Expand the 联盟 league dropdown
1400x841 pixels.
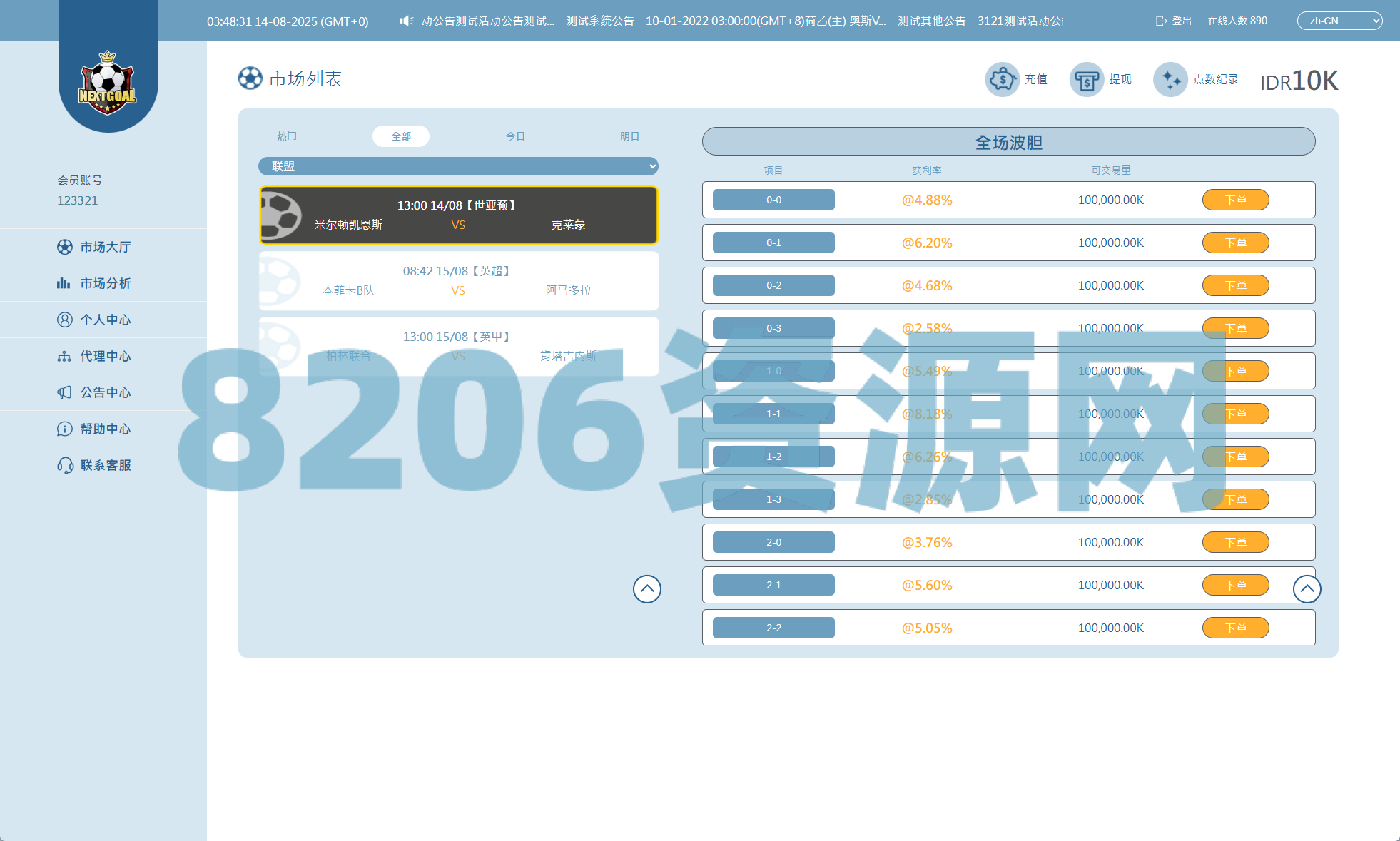pos(458,166)
